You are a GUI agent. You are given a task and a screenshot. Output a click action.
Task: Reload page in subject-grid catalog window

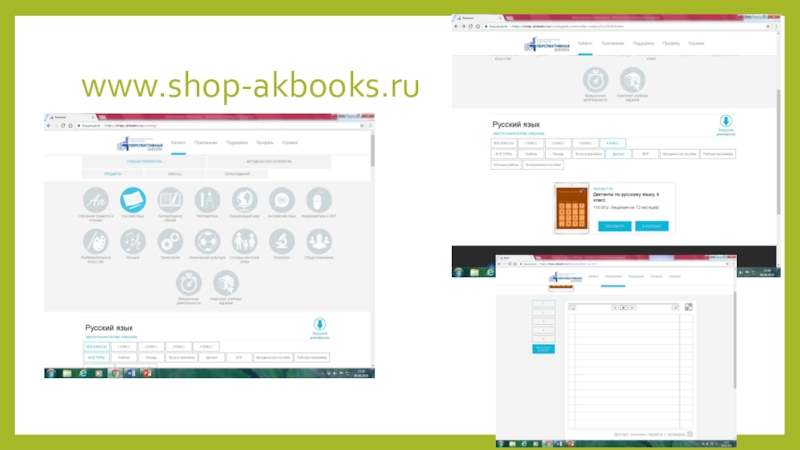(63, 126)
